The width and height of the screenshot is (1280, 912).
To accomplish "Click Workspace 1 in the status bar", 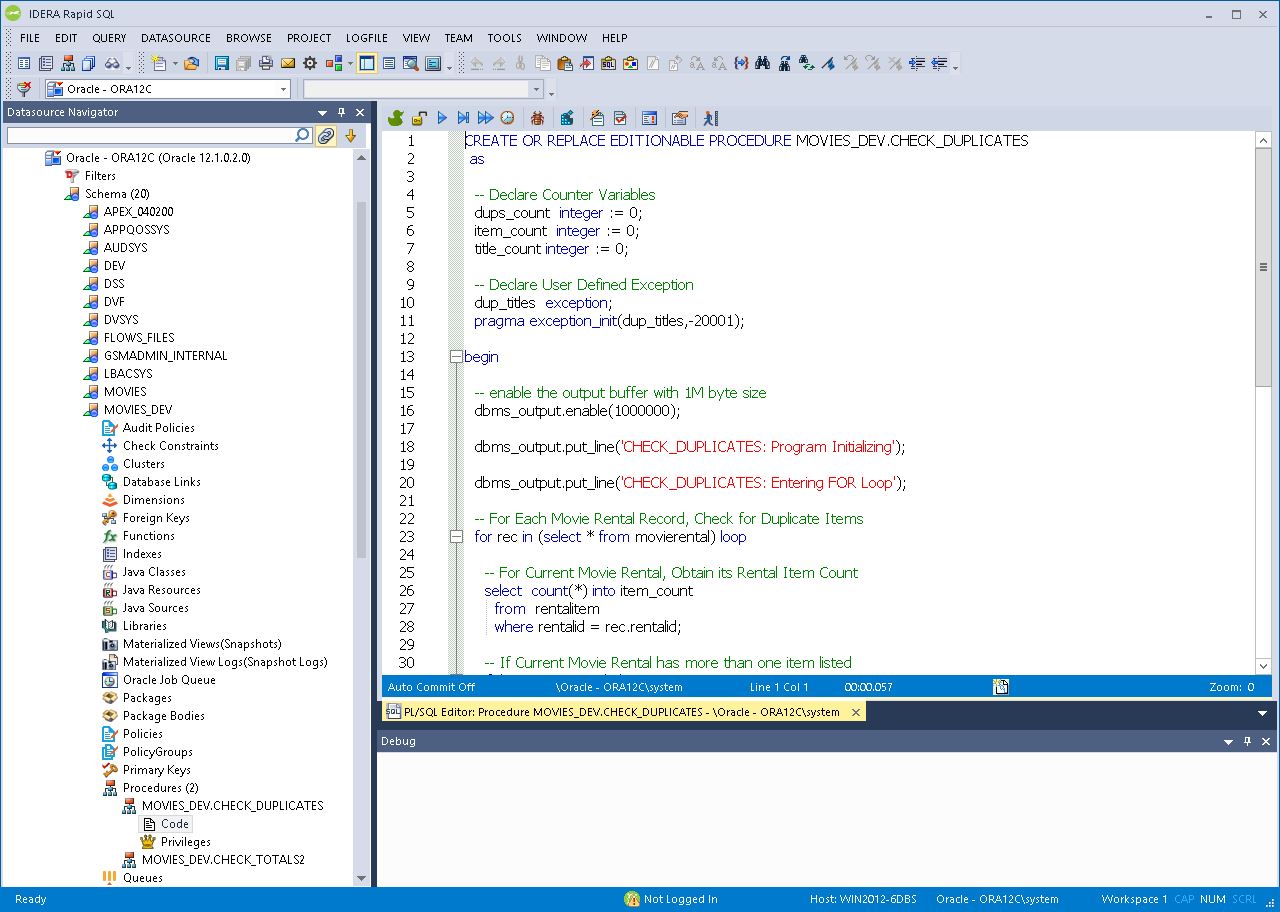I will (1133, 899).
